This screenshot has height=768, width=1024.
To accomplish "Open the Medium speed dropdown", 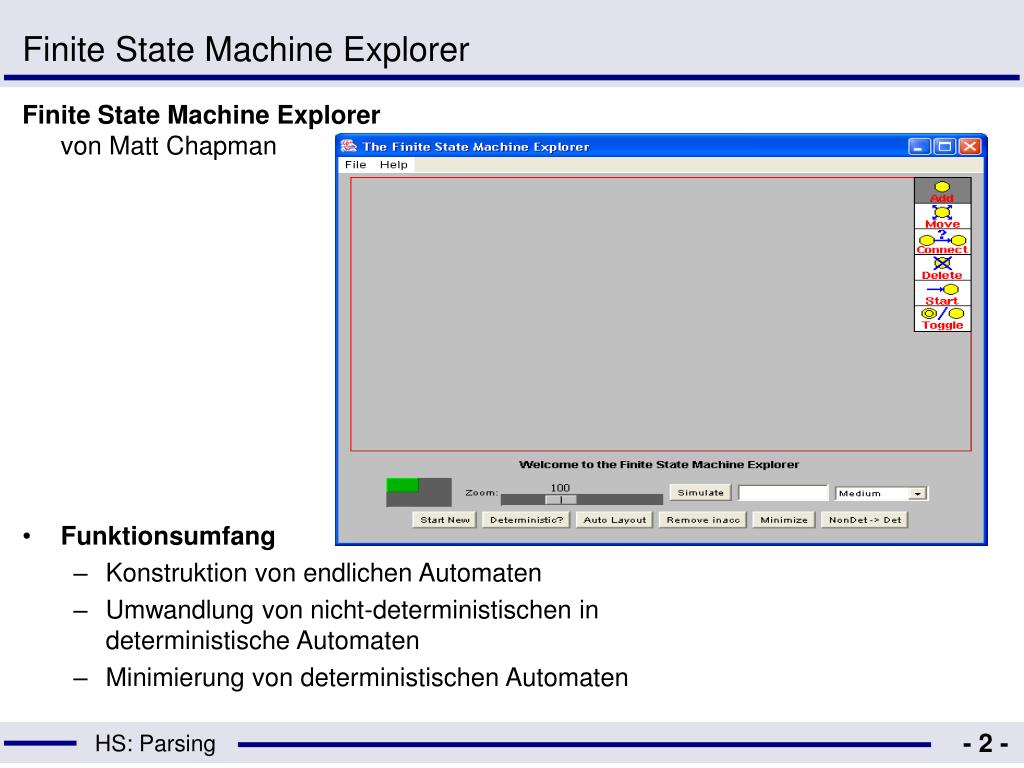I will click(882, 494).
